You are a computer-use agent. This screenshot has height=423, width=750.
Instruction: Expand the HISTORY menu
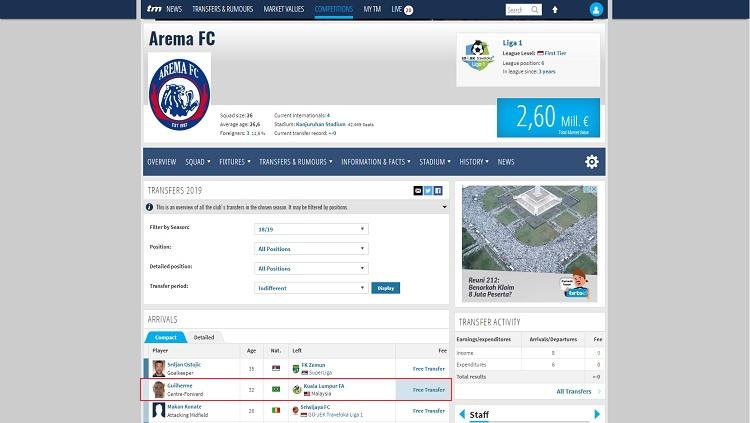474,162
